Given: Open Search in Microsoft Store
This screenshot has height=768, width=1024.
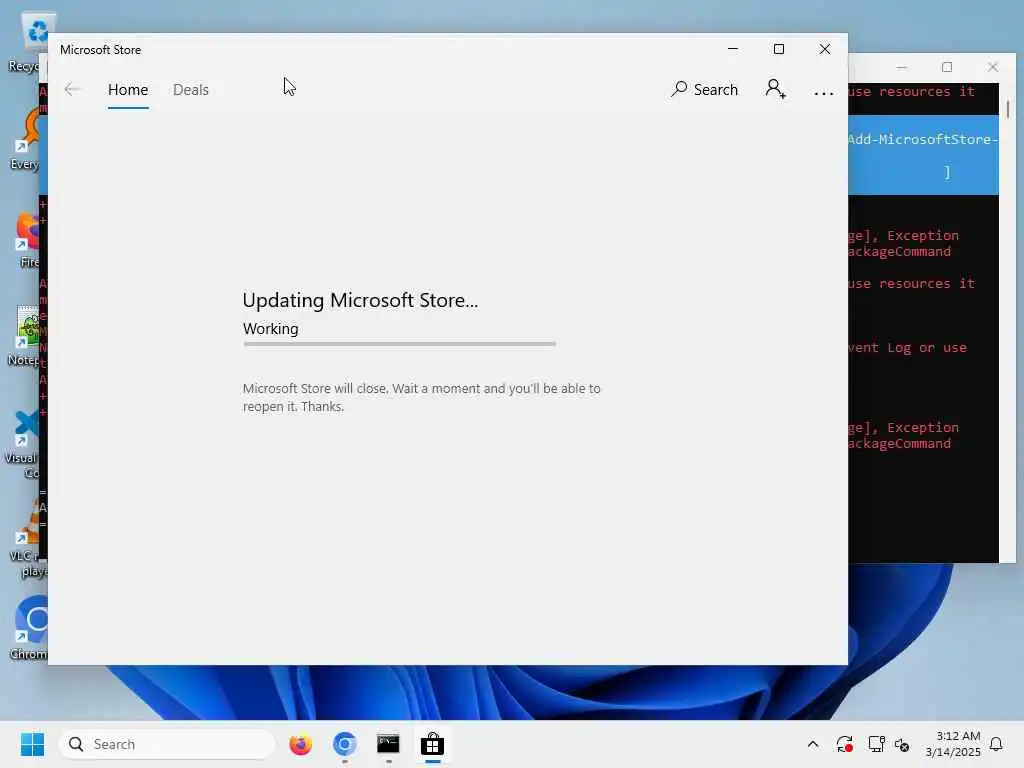Looking at the screenshot, I should (704, 89).
